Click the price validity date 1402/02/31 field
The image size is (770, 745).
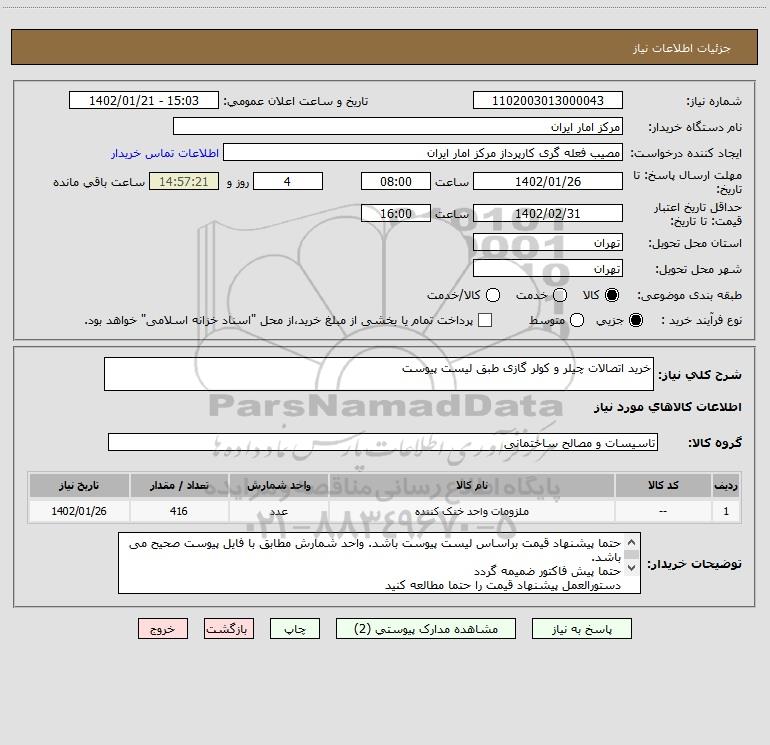[548, 213]
